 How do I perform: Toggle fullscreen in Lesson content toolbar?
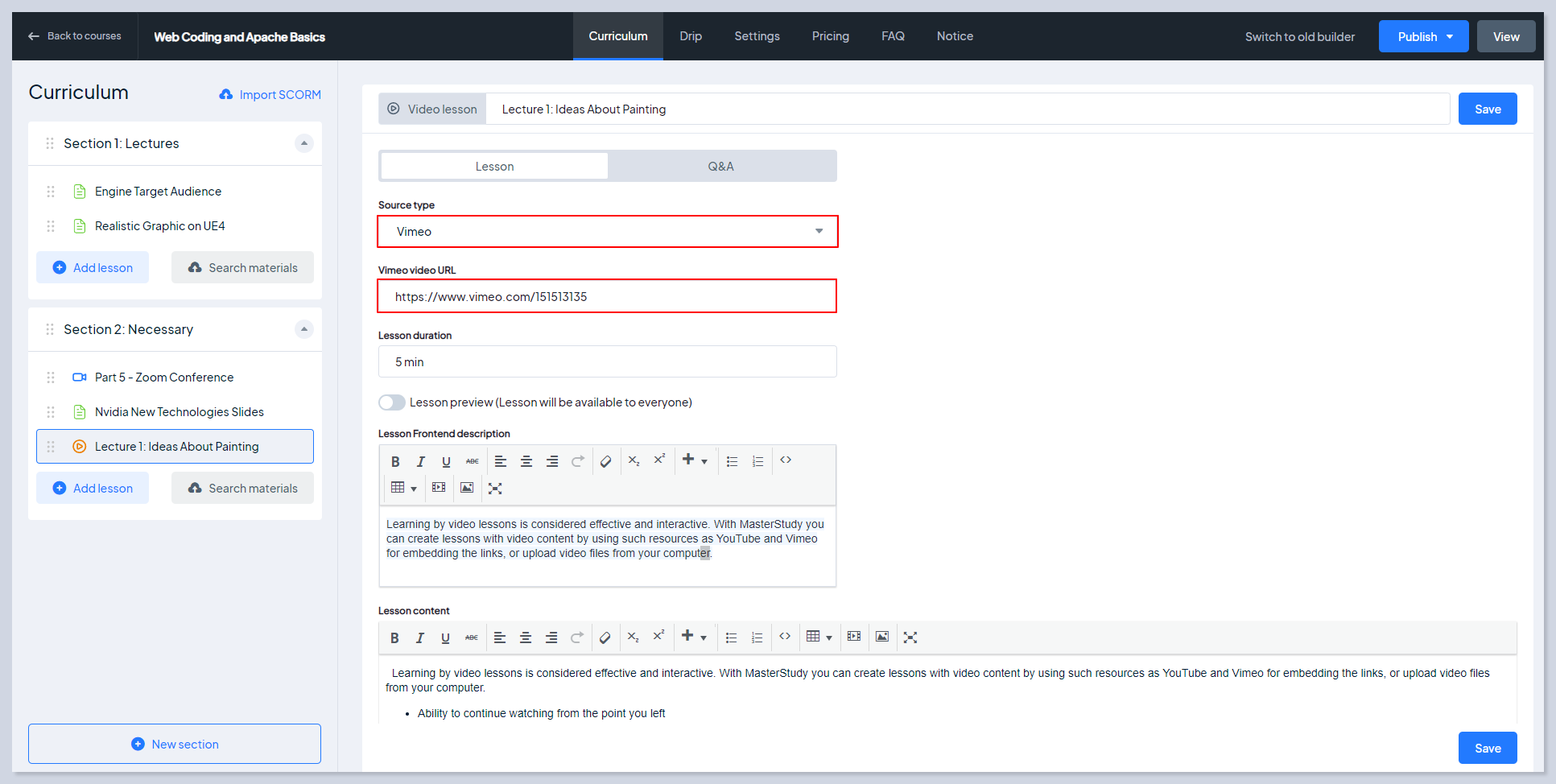pyautogui.click(x=910, y=637)
